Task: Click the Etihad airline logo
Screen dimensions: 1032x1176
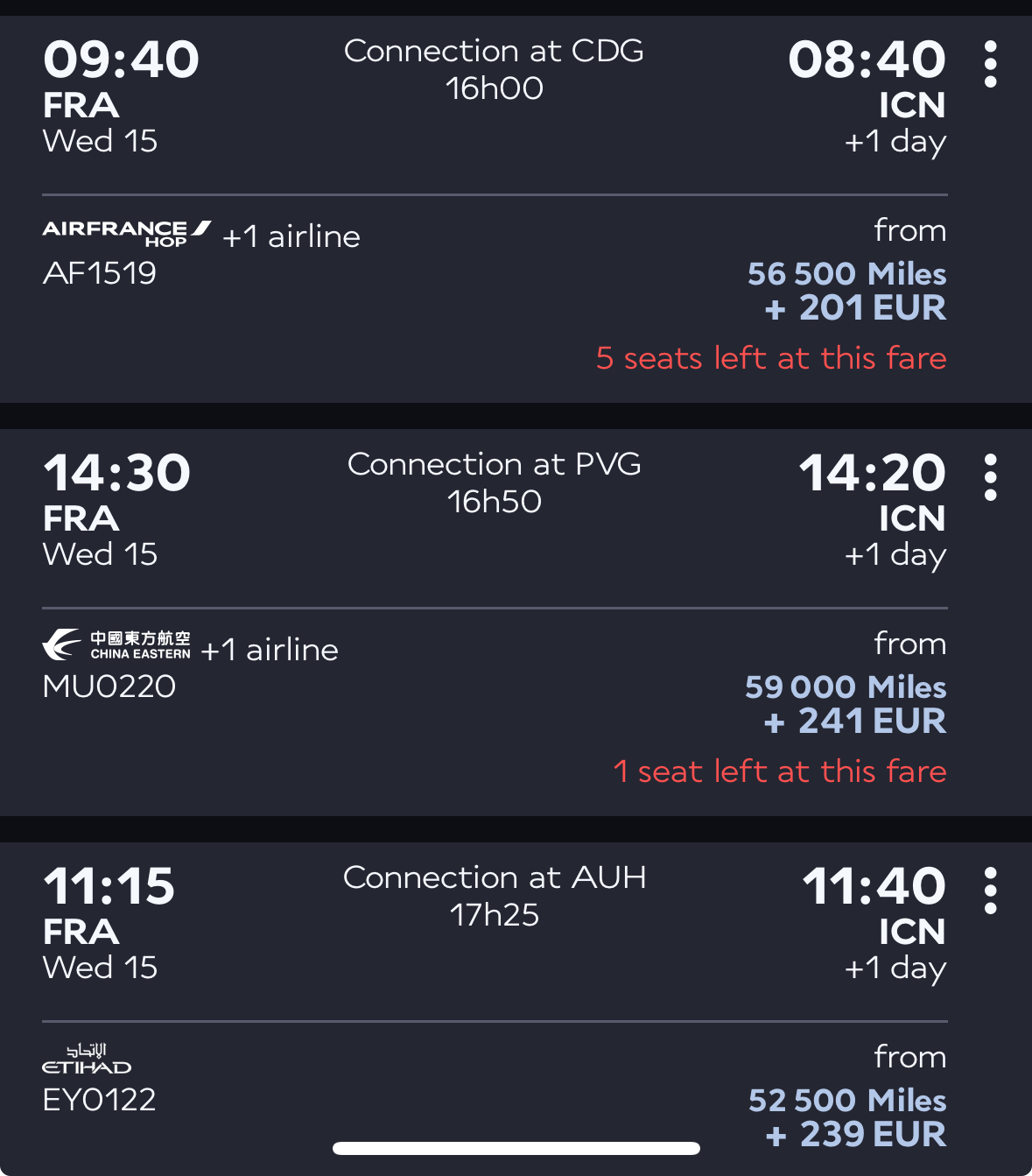Action: [87, 1059]
